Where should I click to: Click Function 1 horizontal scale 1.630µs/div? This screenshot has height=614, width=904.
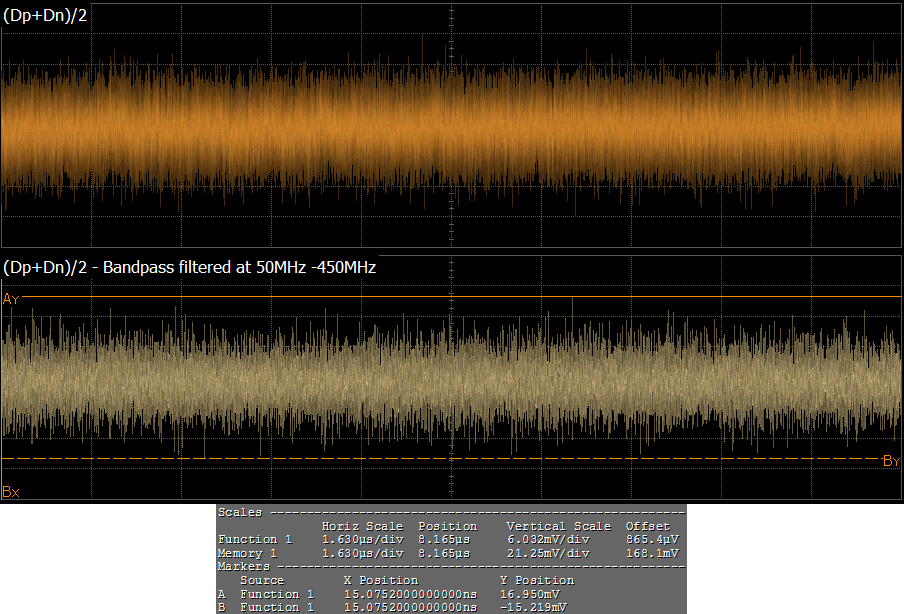(x=362, y=539)
